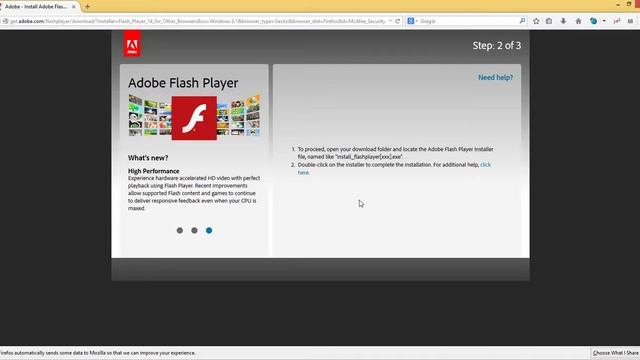Viewport: 640px width, 360px height.
Task: Minimize the Firefox window
Action: point(618,4)
